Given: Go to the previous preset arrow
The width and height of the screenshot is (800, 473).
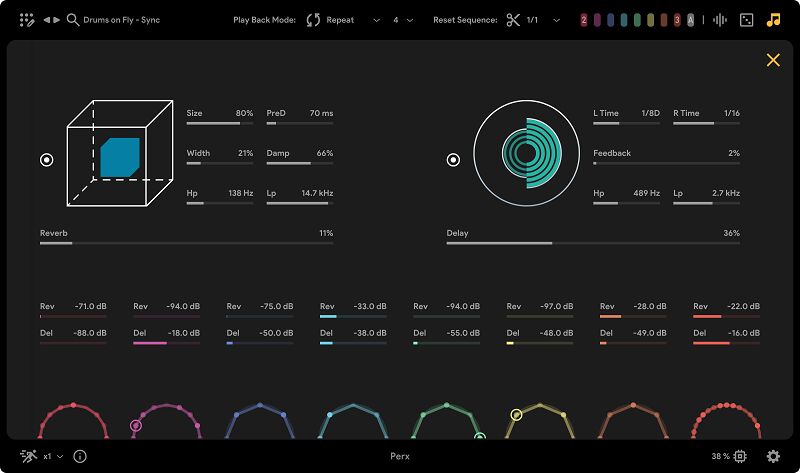Looking at the screenshot, I should click(x=46, y=19).
